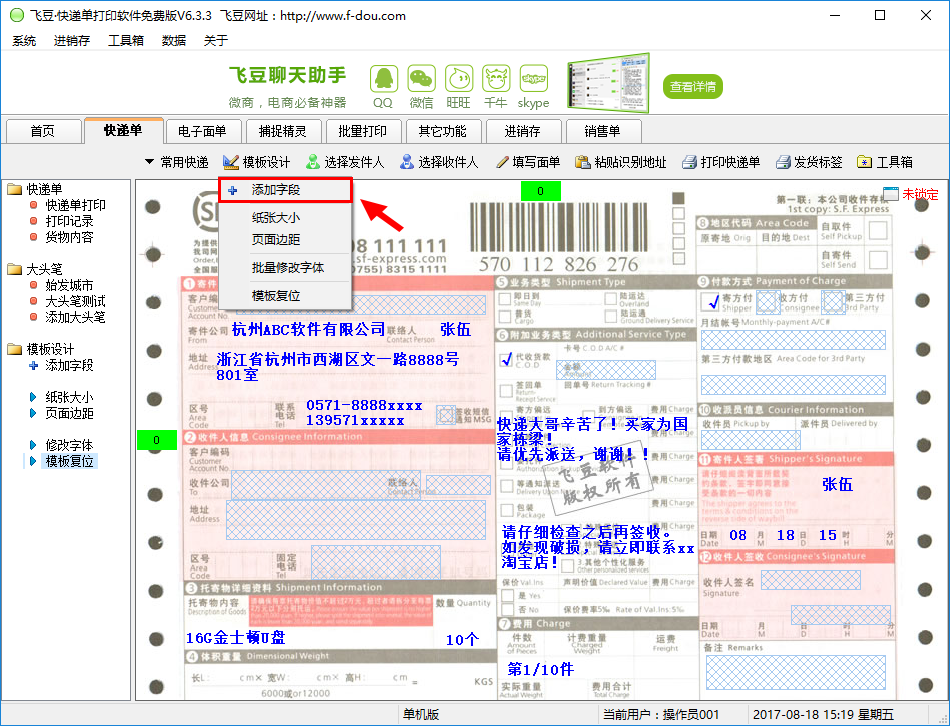Open 打印记录 in the sidebar
This screenshot has width=950, height=726.
pyautogui.click(x=69, y=221)
